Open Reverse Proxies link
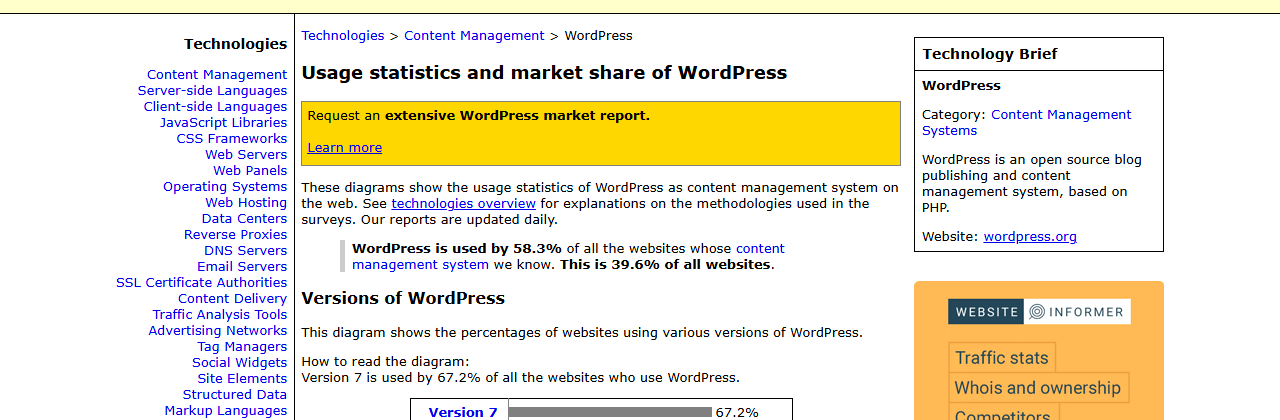Image resolution: width=1280 pixels, height=420 pixels. (x=235, y=234)
